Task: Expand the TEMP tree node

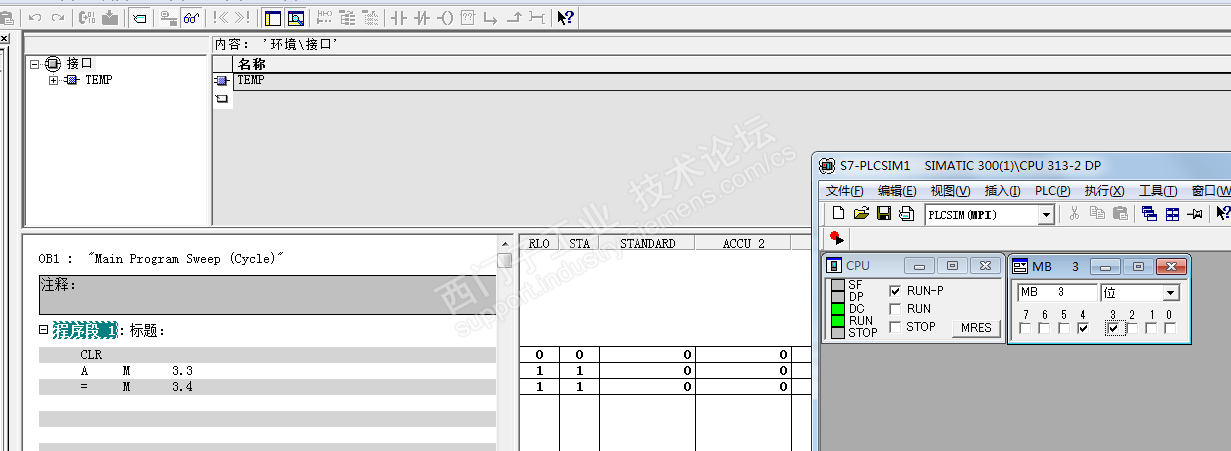Action: pos(54,80)
